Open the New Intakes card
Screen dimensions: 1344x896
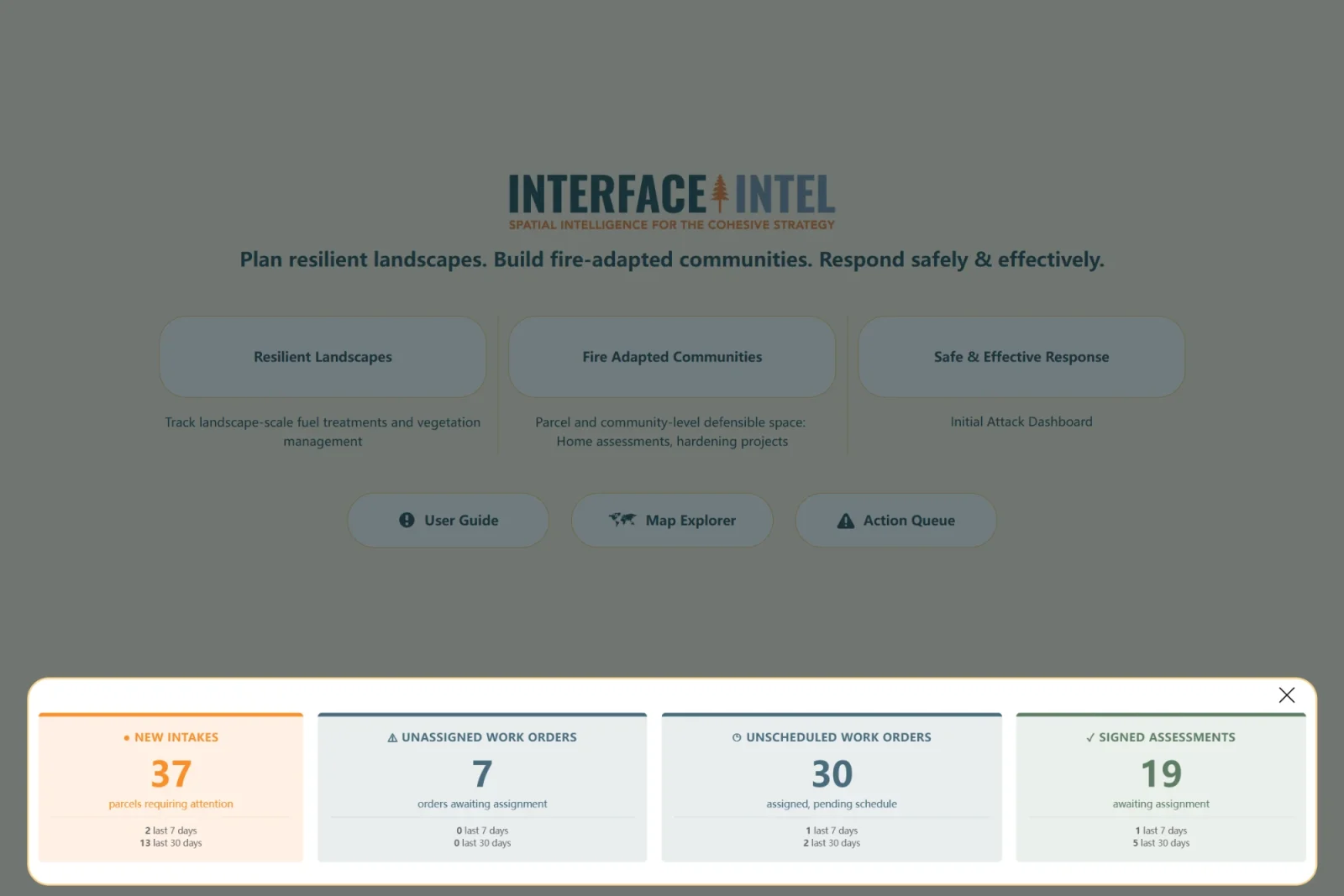click(171, 787)
